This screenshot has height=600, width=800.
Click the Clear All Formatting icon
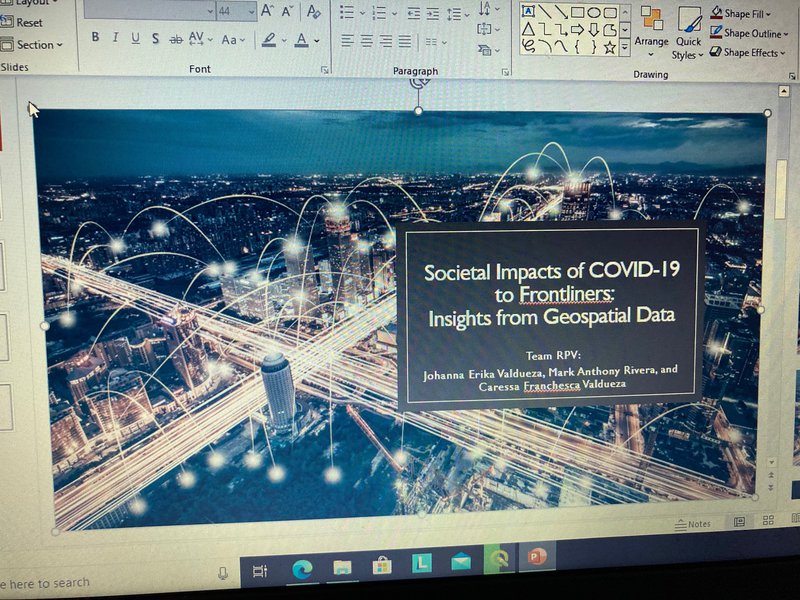click(314, 12)
